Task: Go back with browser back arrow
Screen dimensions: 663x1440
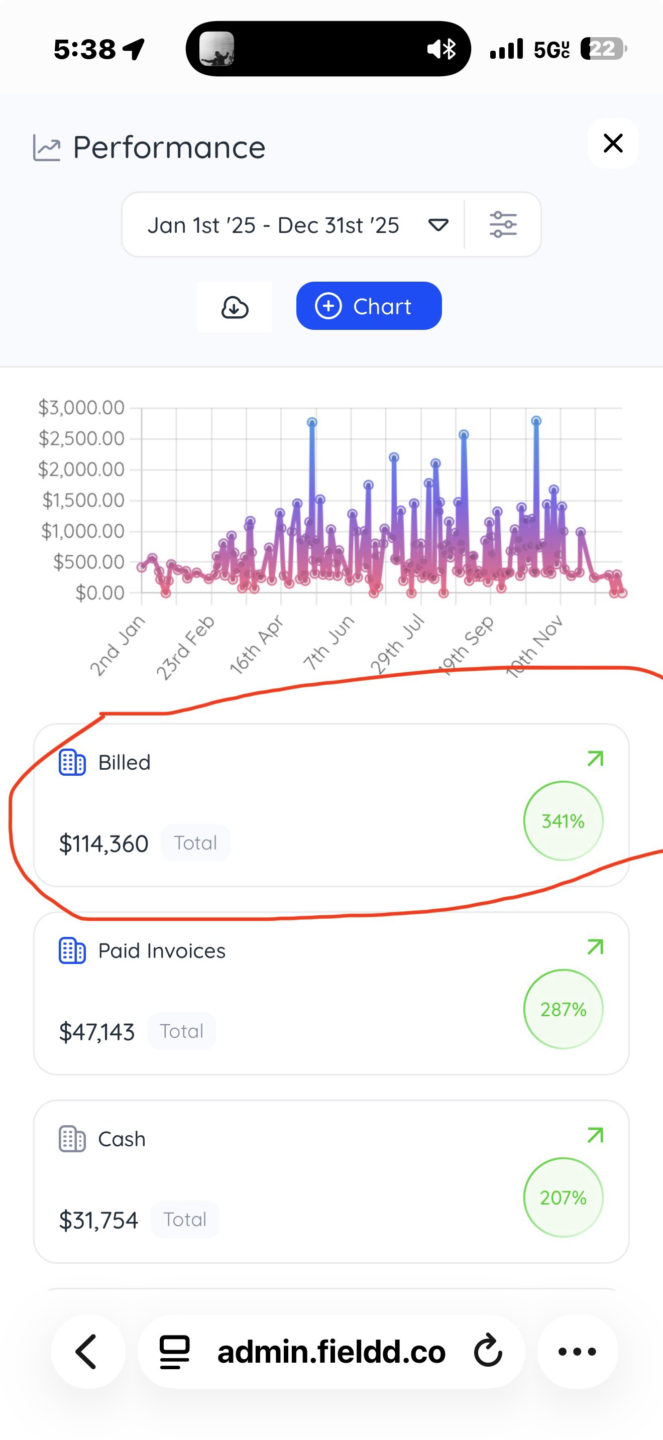Action: (87, 1352)
